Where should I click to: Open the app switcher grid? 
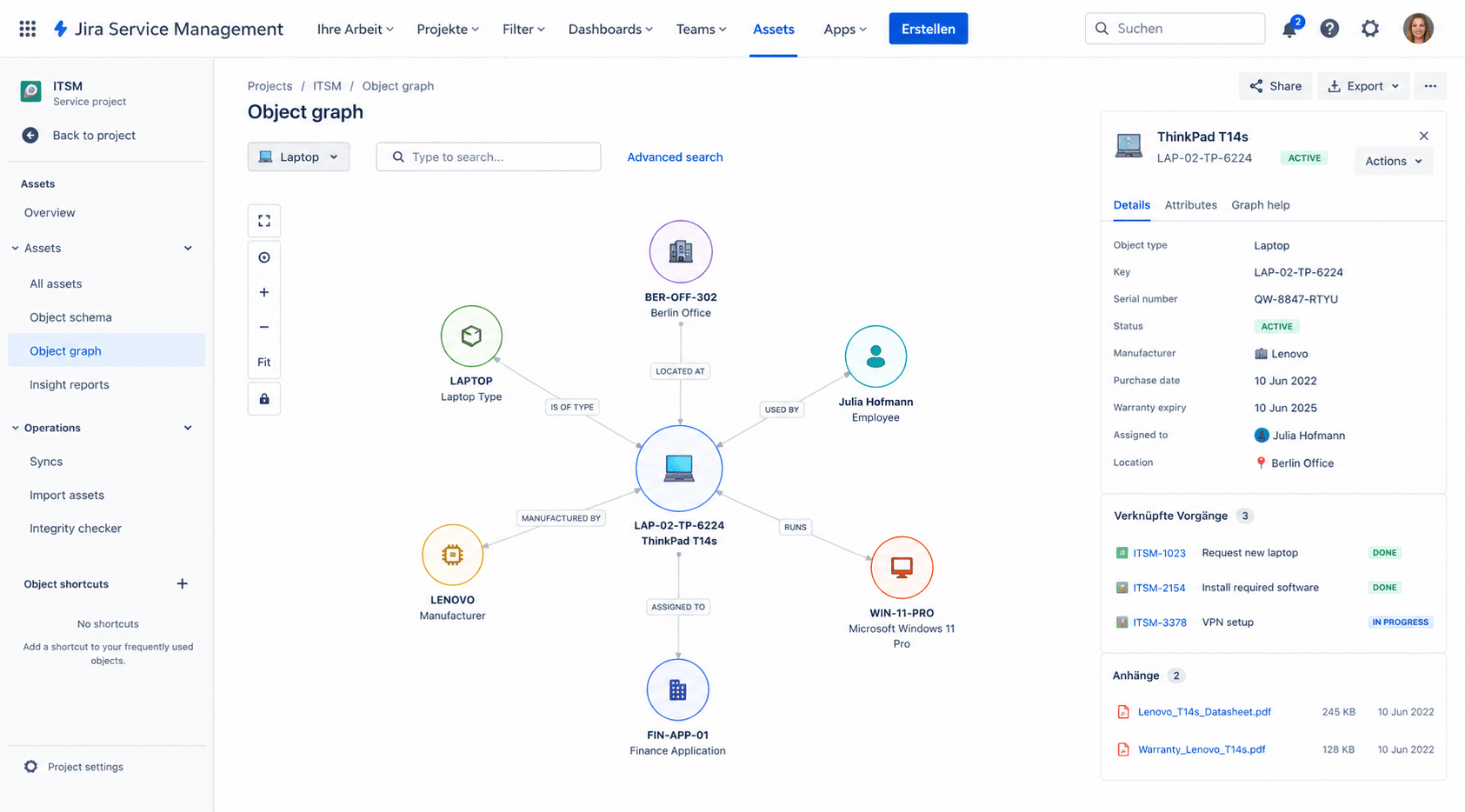point(28,29)
